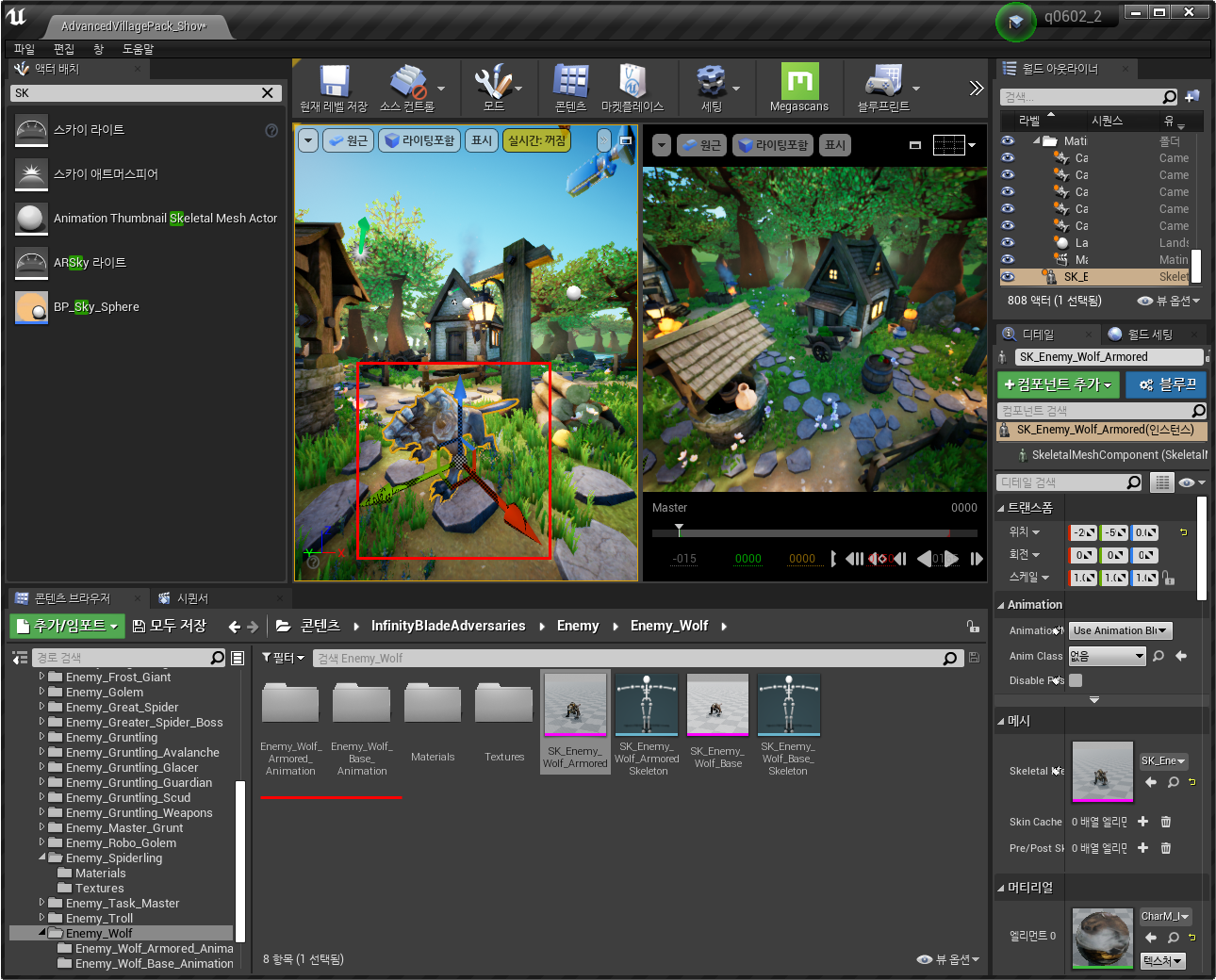Click the Master sequencer timeline bar
The width and height of the screenshot is (1216, 980).
point(815,533)
